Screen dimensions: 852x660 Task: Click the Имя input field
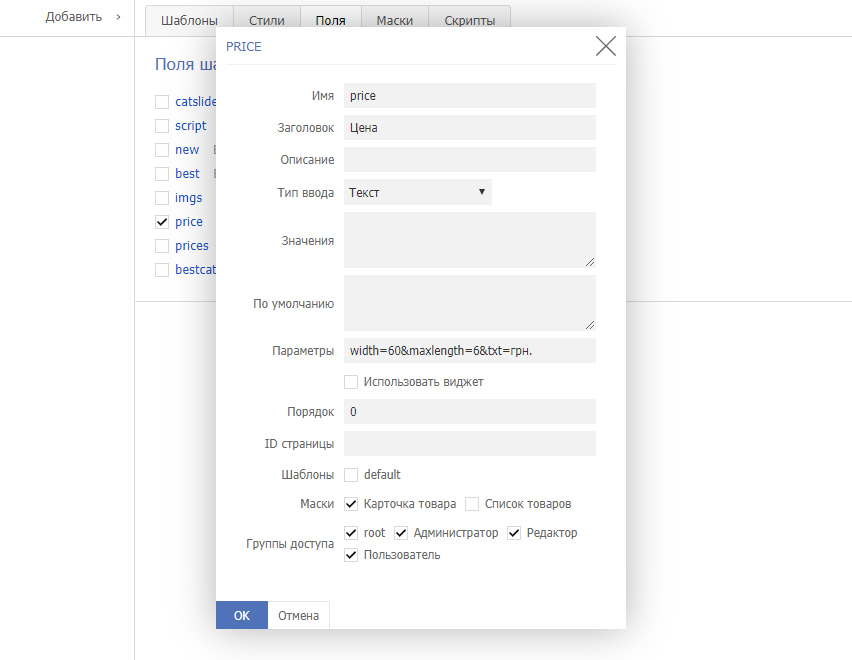point(469,96)
